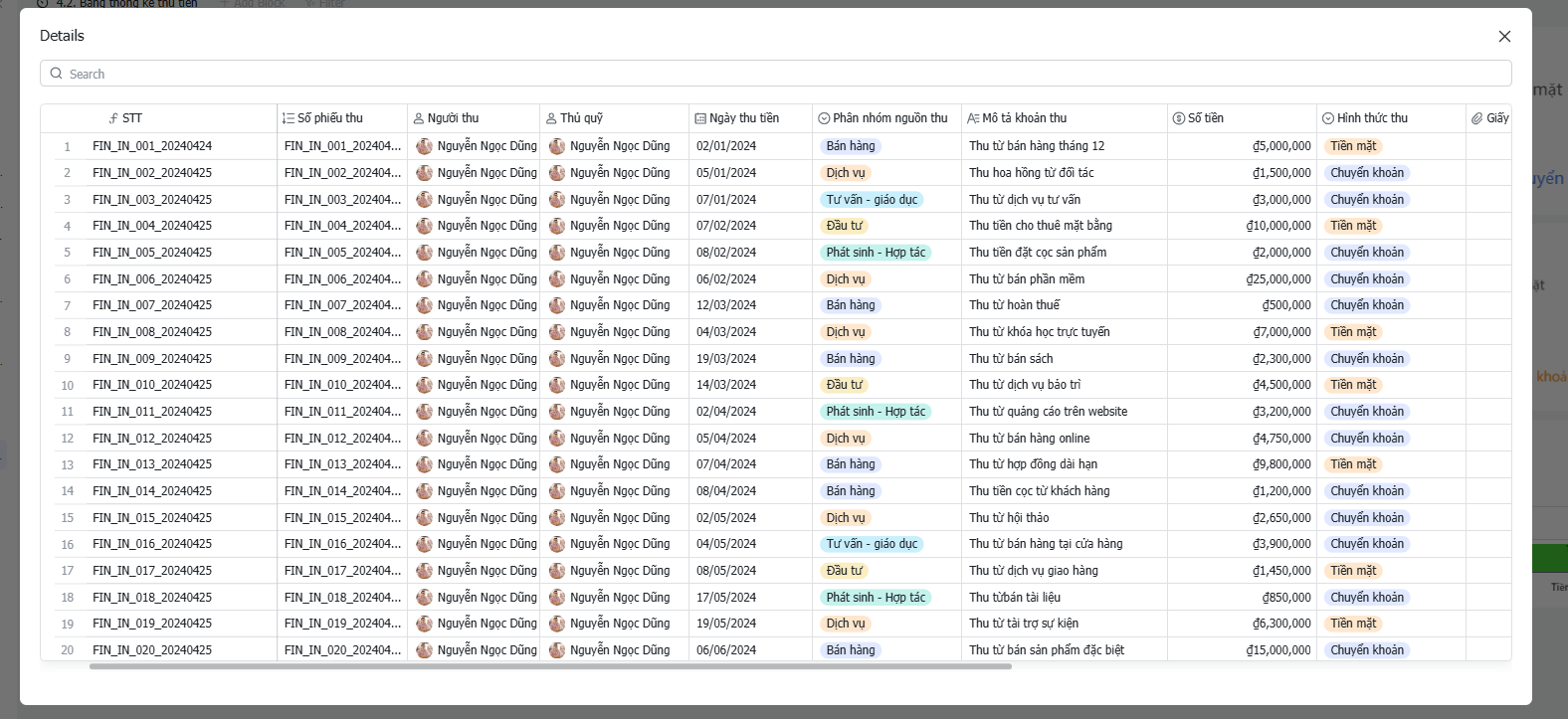Select cell FIN_IN_013_20240425 in STT column
This screenshot has width=1568, height=719.
(152, 464)
